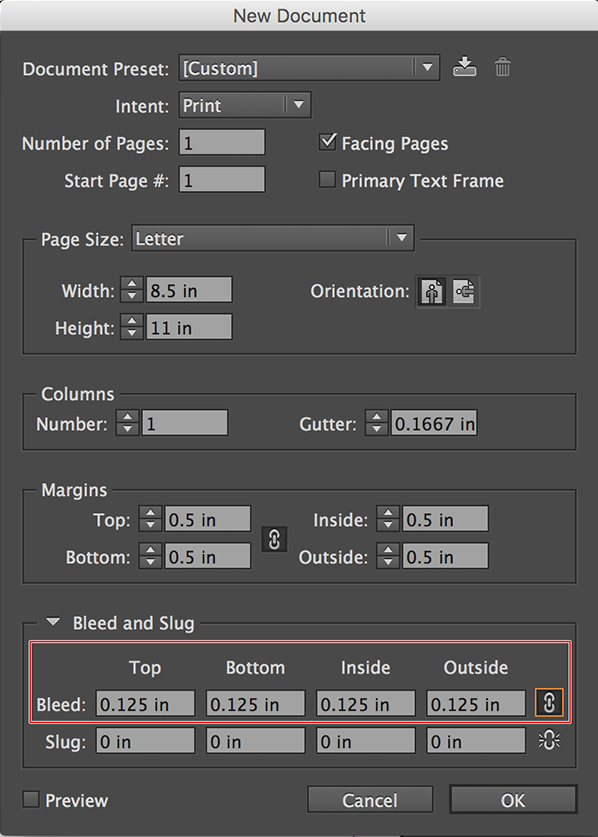The height and width of the screenshot is (837, 598).
Task: Decrease Top margin stepper
Action: [x=150, y=525]
